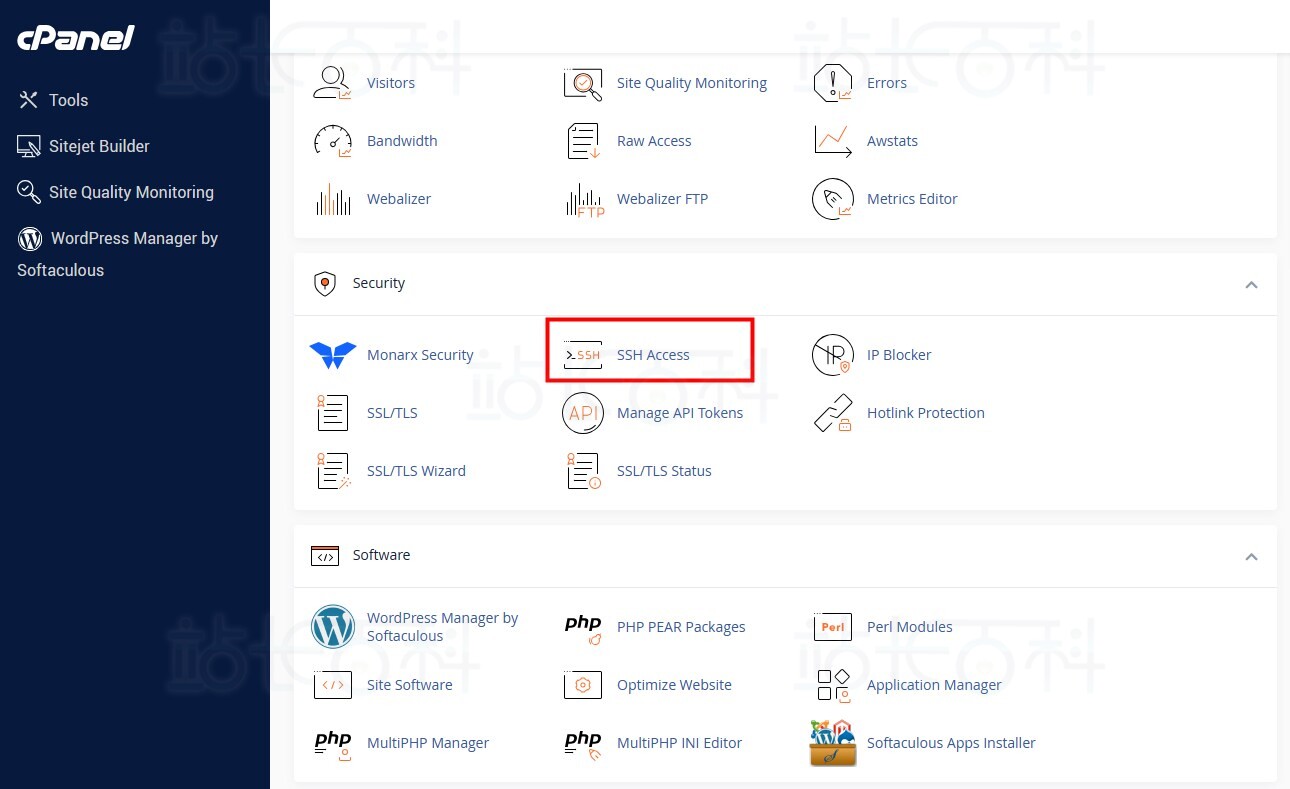Open the Errors link
1290x789 pixels.
(887, 83)
